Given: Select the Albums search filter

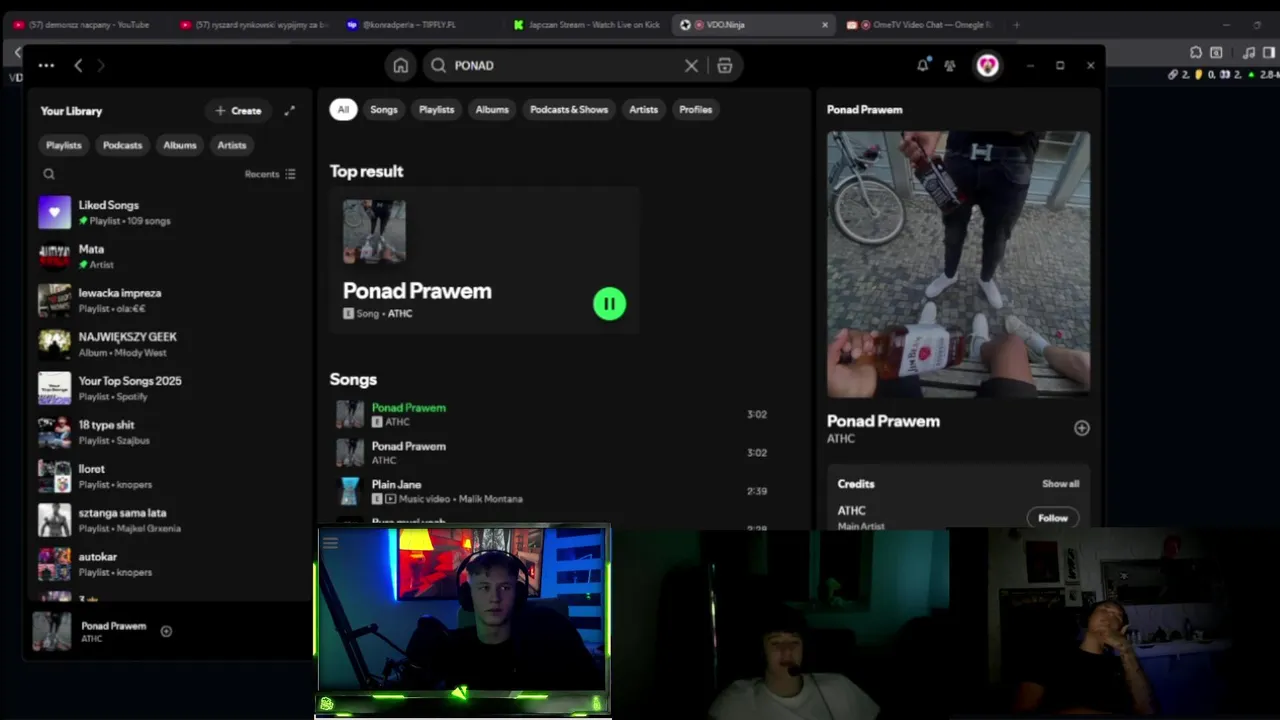Looking at the screenshot, I should coord(492,110).
